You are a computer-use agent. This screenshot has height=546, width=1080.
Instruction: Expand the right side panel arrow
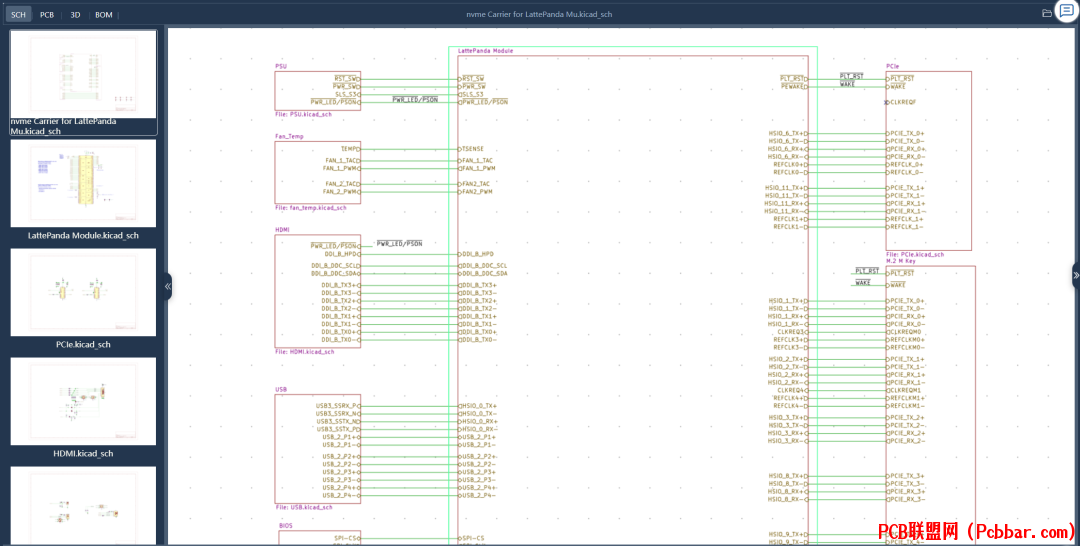click(1076, 275)
